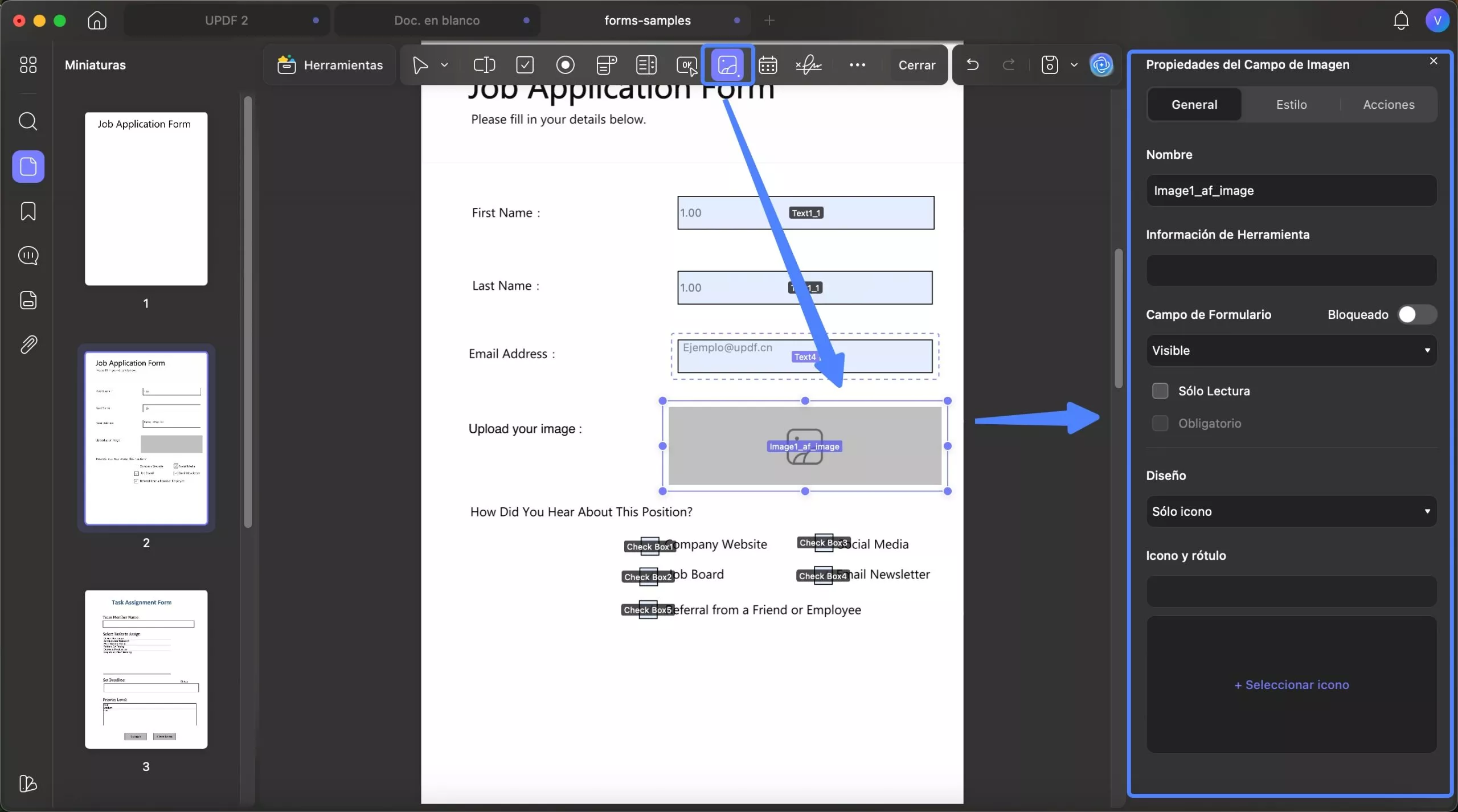Switch to the Acciones tab

pyautogui.click(x=1389, y=105)
